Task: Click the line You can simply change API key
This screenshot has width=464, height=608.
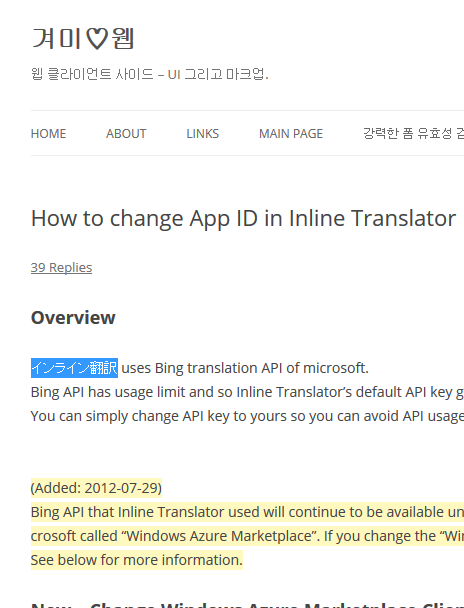Action: 247,416
